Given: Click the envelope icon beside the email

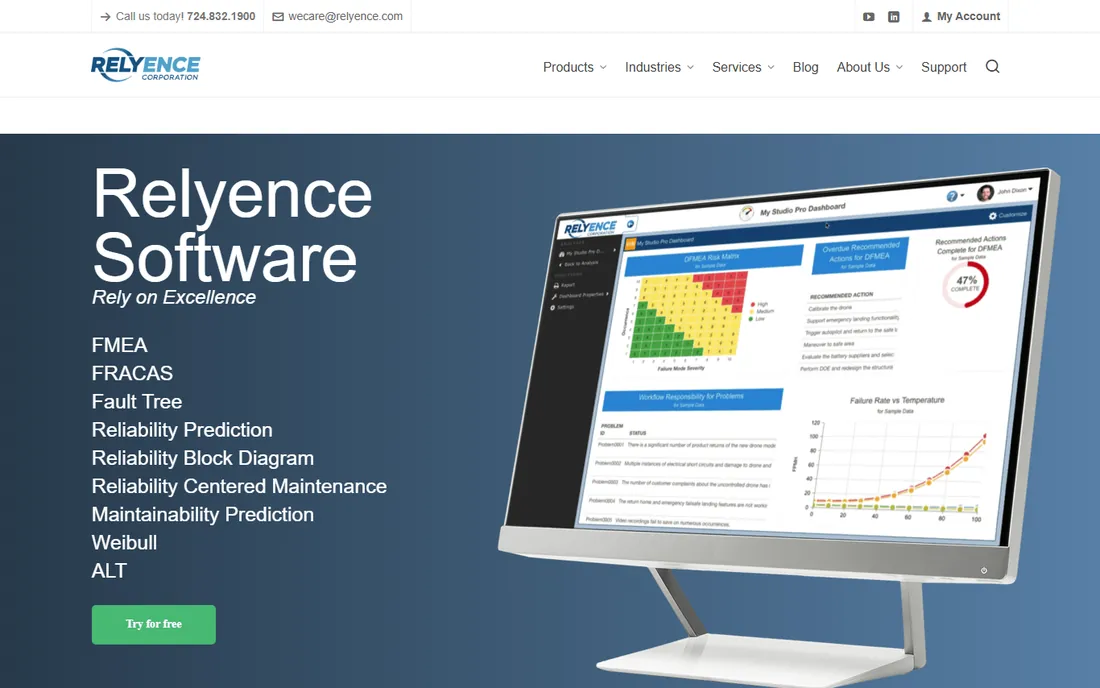Looking at the screenshot, I should pyautogui.click(x=278, y=17).
